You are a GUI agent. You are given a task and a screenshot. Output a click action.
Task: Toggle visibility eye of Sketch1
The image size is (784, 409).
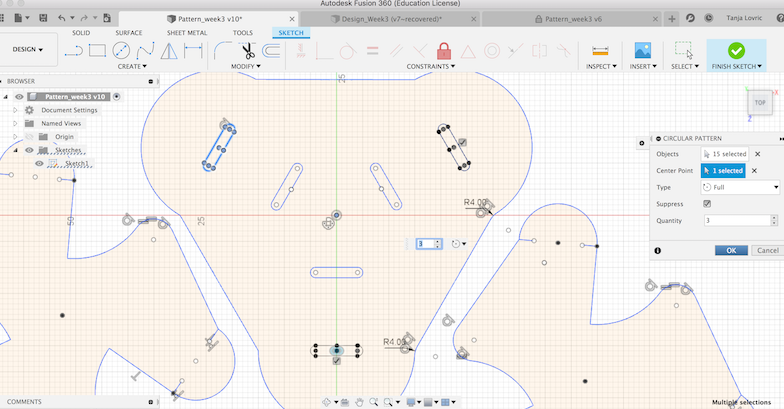(x=39, y=164)
